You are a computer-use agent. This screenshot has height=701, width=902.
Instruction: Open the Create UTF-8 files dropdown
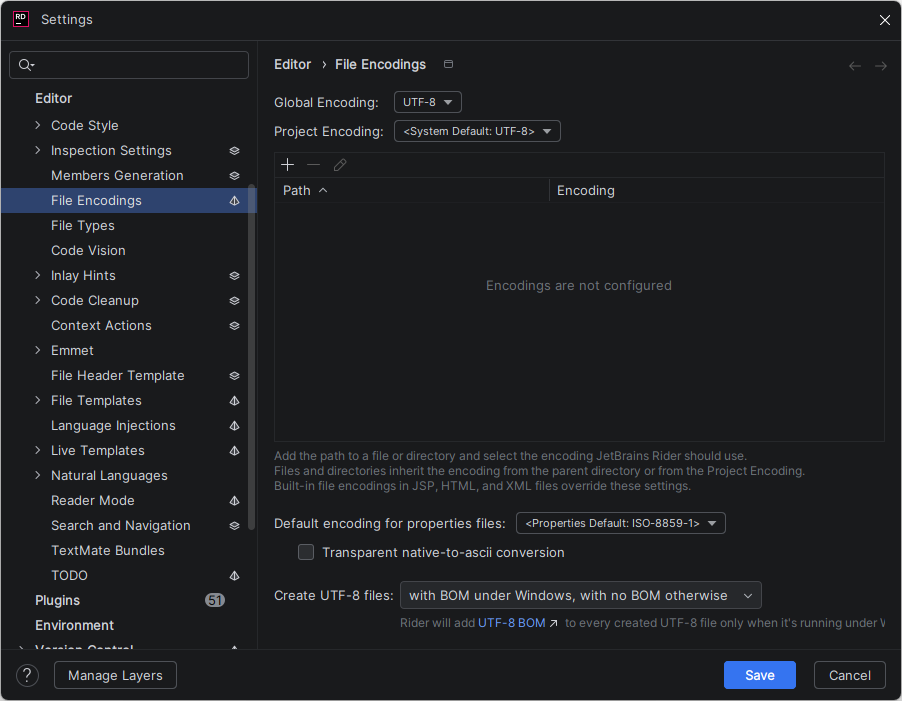pos(580,594)
